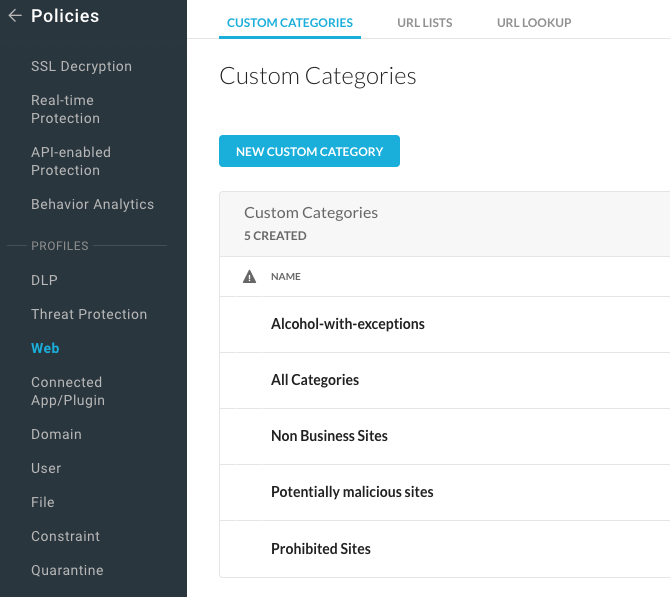This screenshot has width=670, height=597.
Task: Select the Non Business Sites row
Action: [x=329, y=436]
